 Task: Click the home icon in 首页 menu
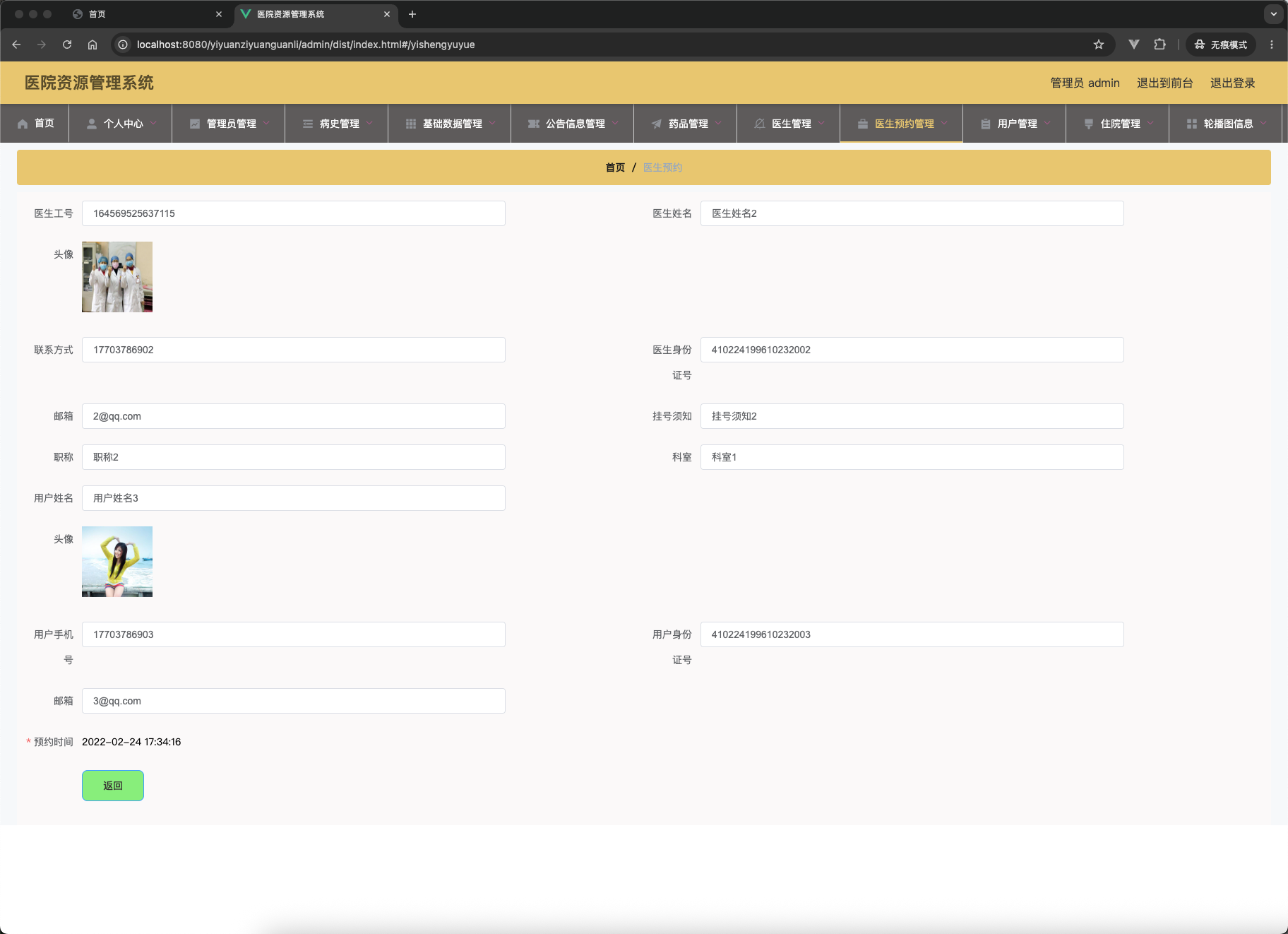(x=23, y=124)
